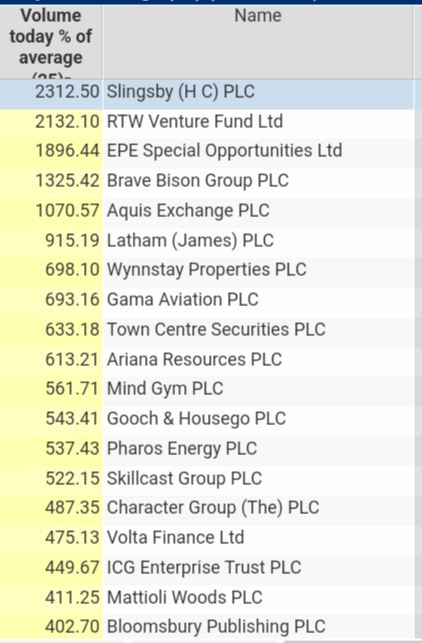Screen dimensions: 422x643
Task: Select the Slingsby (H C) PLC row
Action: click(x=207, y=91)
